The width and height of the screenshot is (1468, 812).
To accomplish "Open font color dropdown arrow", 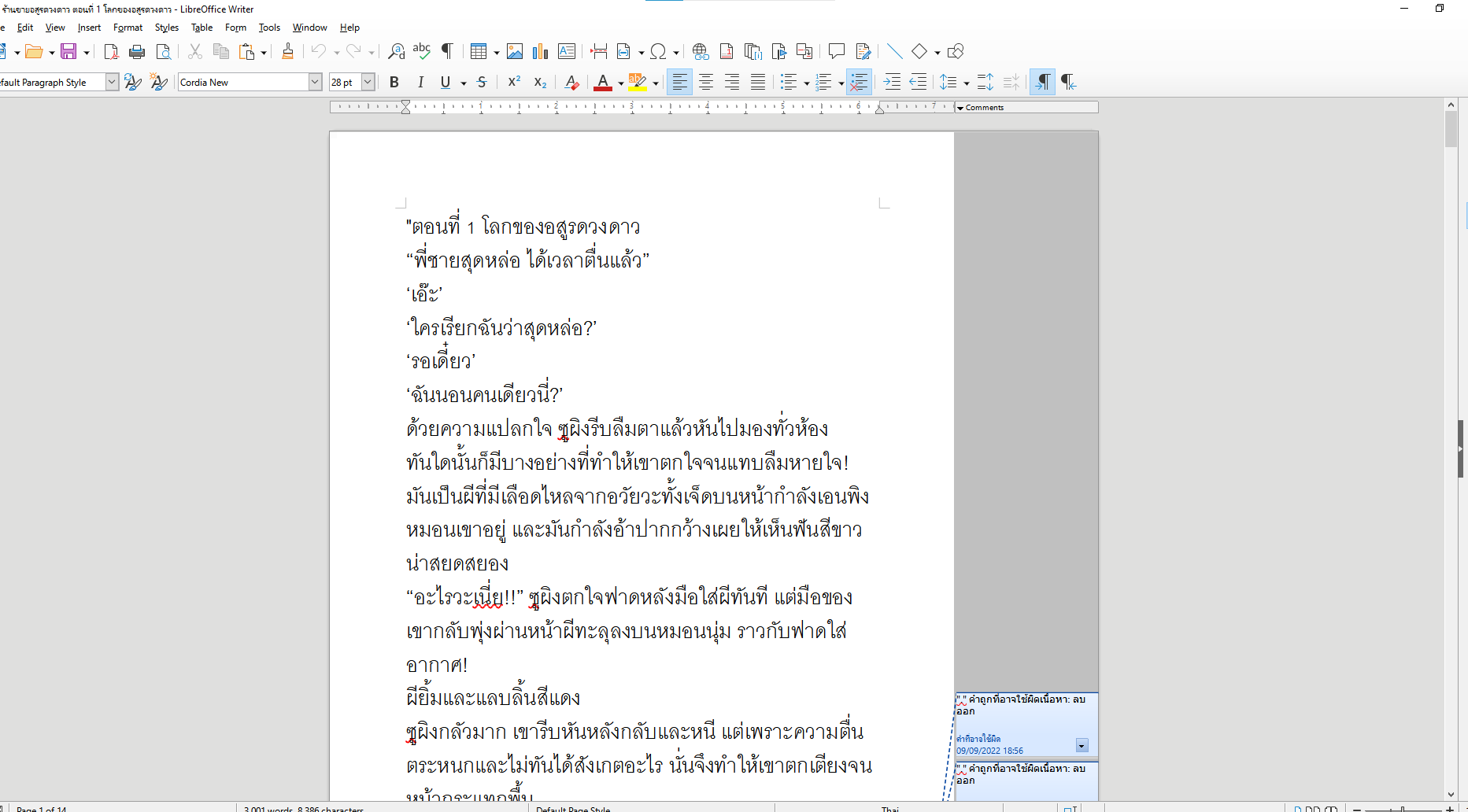I will click(x=621, y=83).
